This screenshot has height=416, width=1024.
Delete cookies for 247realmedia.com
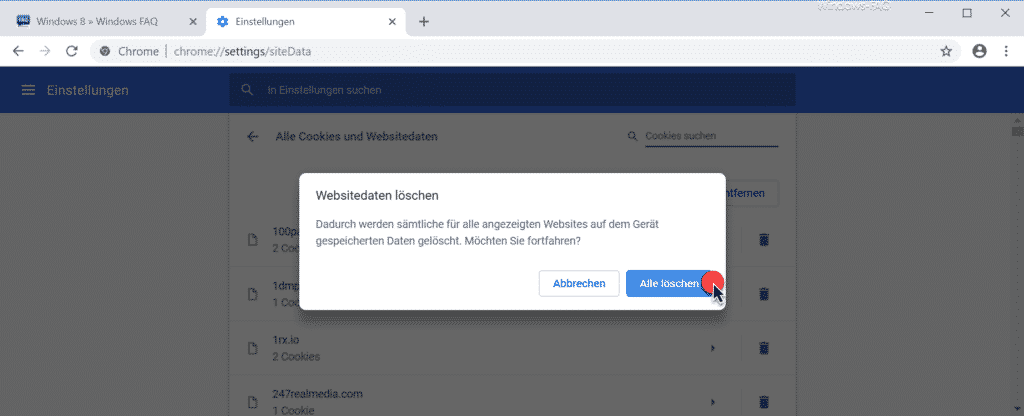[x=764, y=402]
